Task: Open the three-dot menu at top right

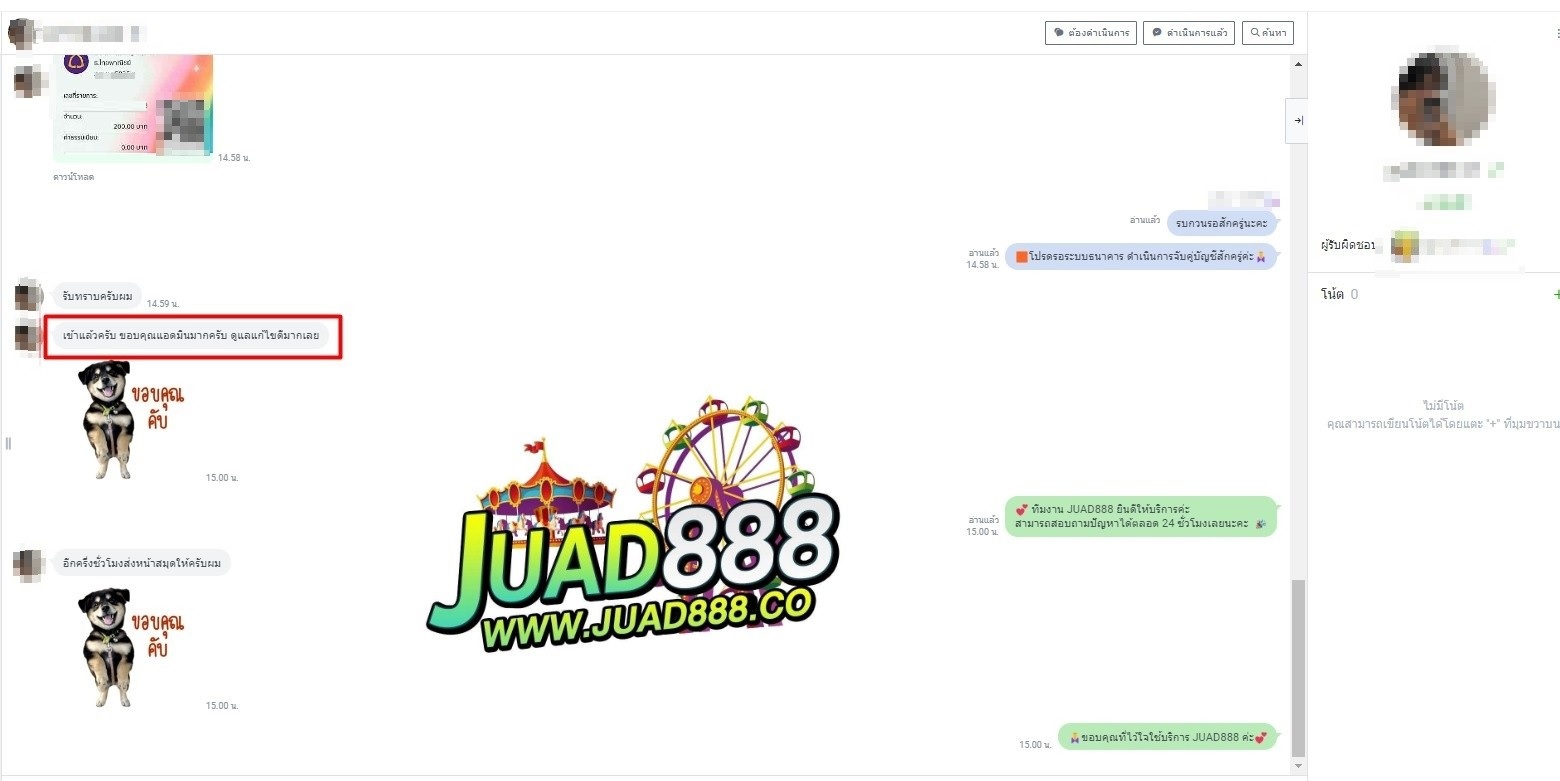Action: [x=1556, y=33]
